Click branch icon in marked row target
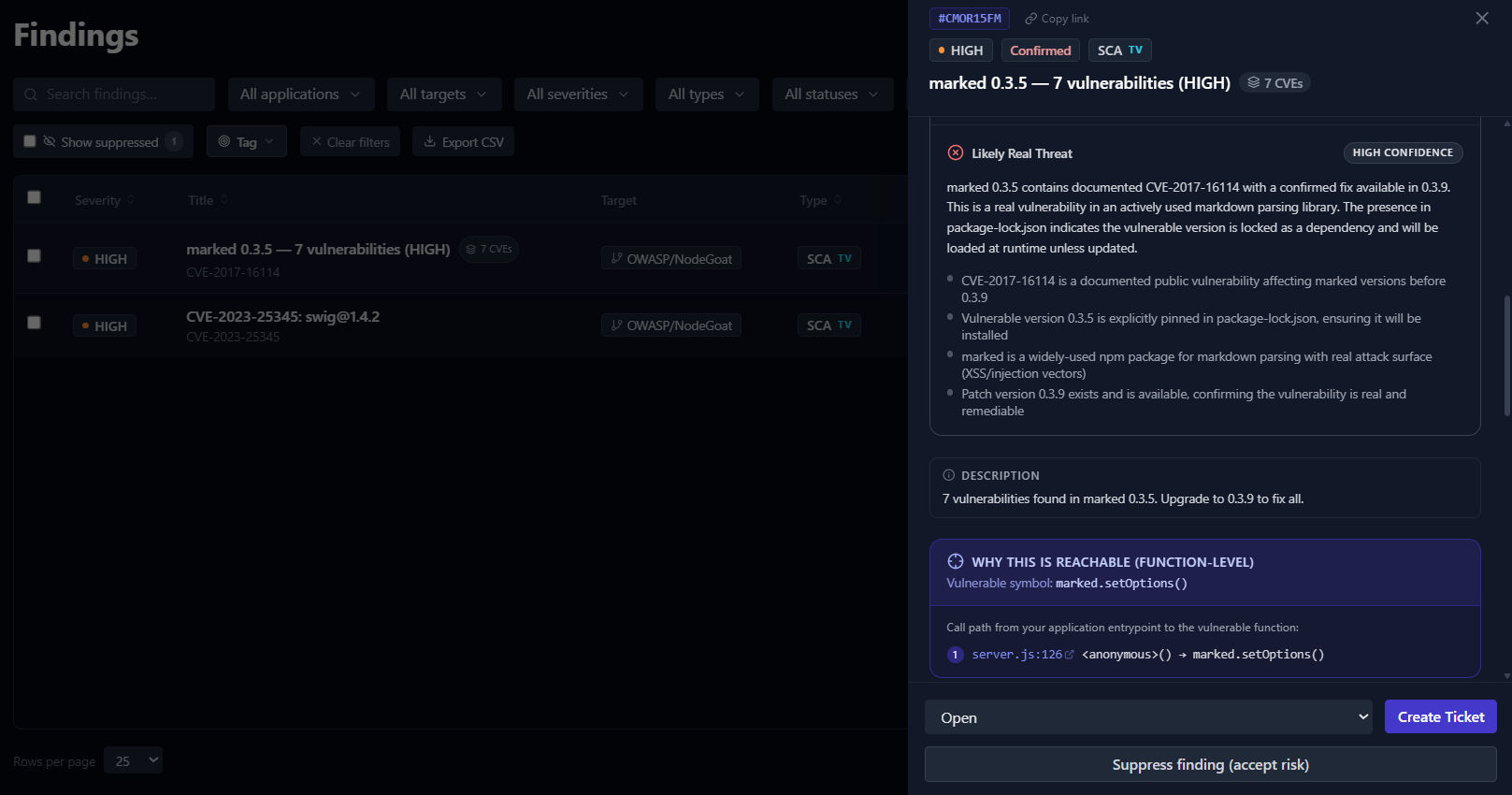This screenshot has height=795, width=1512. coord(616,258)
